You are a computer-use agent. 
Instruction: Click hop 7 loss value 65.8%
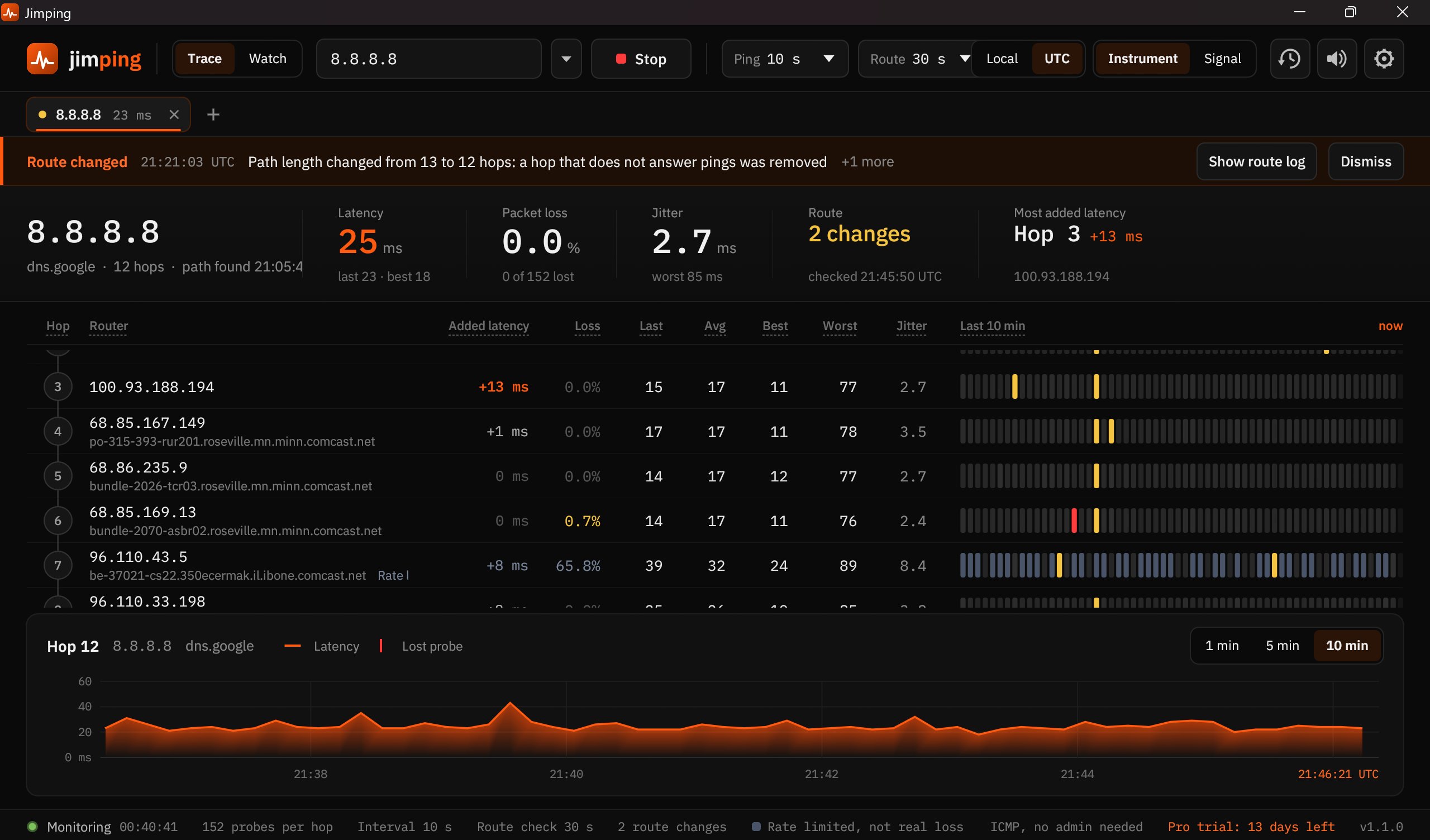click(x=578, y=566)
